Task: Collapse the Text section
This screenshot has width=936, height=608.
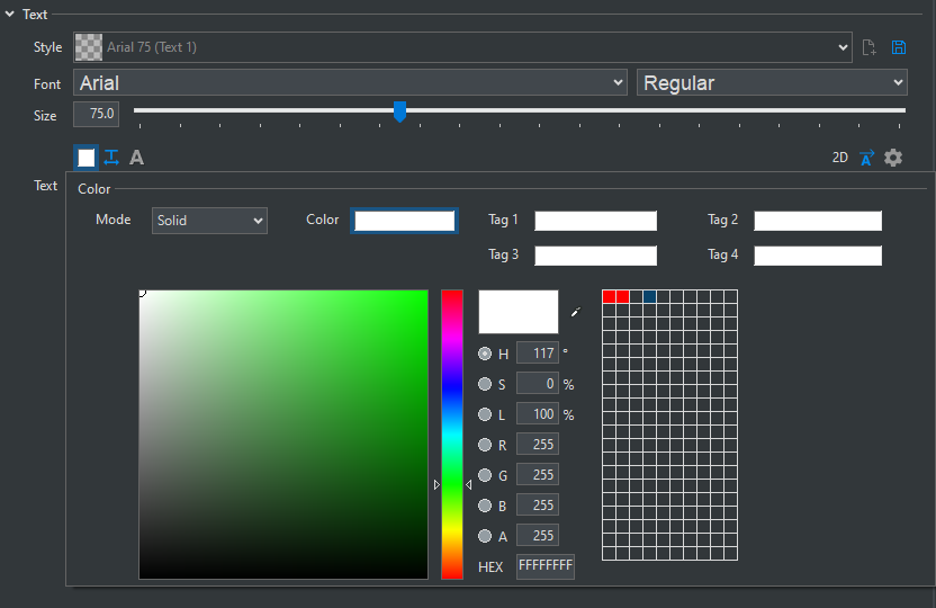Action: coord(10,14)
